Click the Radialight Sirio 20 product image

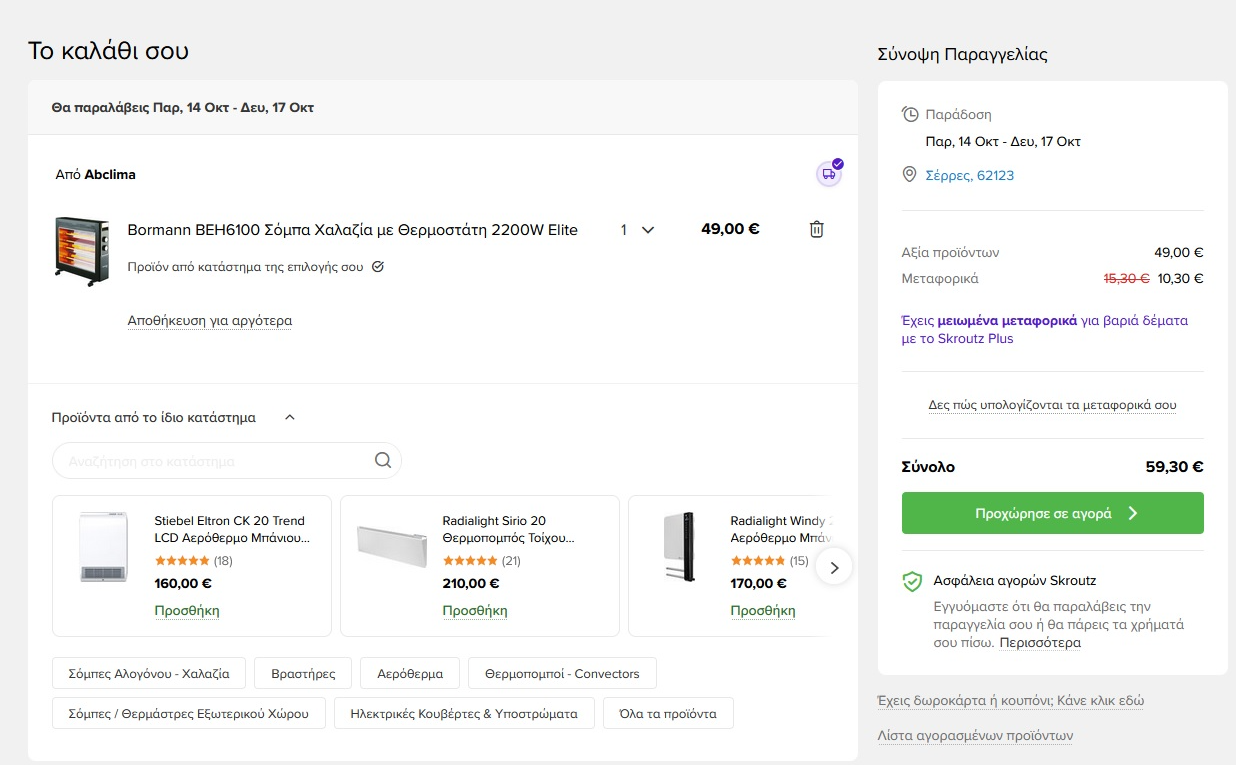pyautogui.click(x=392, y=547)
